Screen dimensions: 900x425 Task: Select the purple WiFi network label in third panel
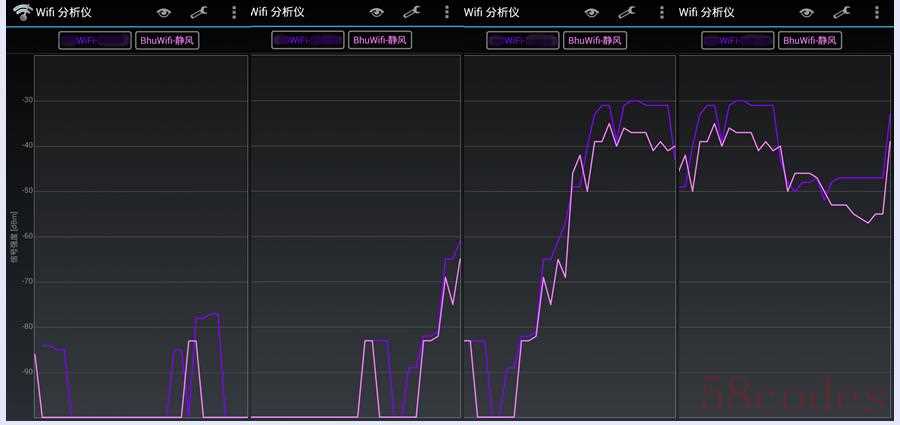tap(522, 41)
